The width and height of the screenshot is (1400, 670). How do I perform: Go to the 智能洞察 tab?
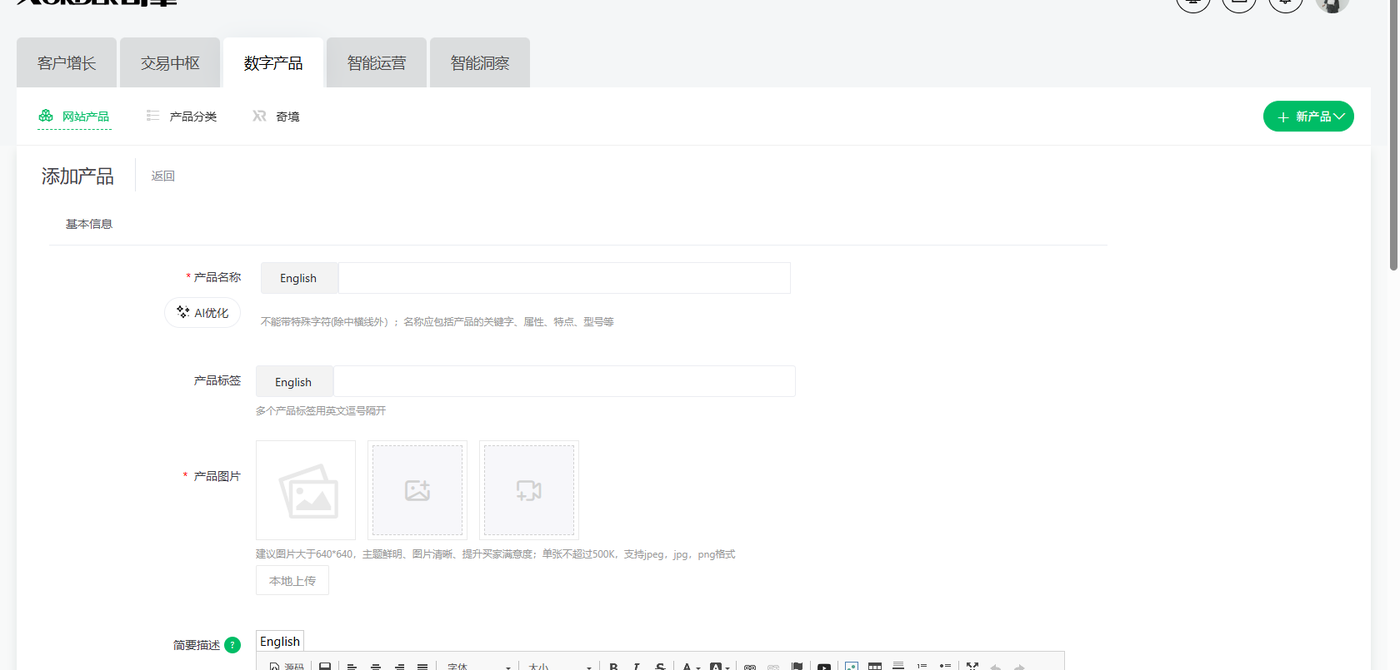point(480,63)
